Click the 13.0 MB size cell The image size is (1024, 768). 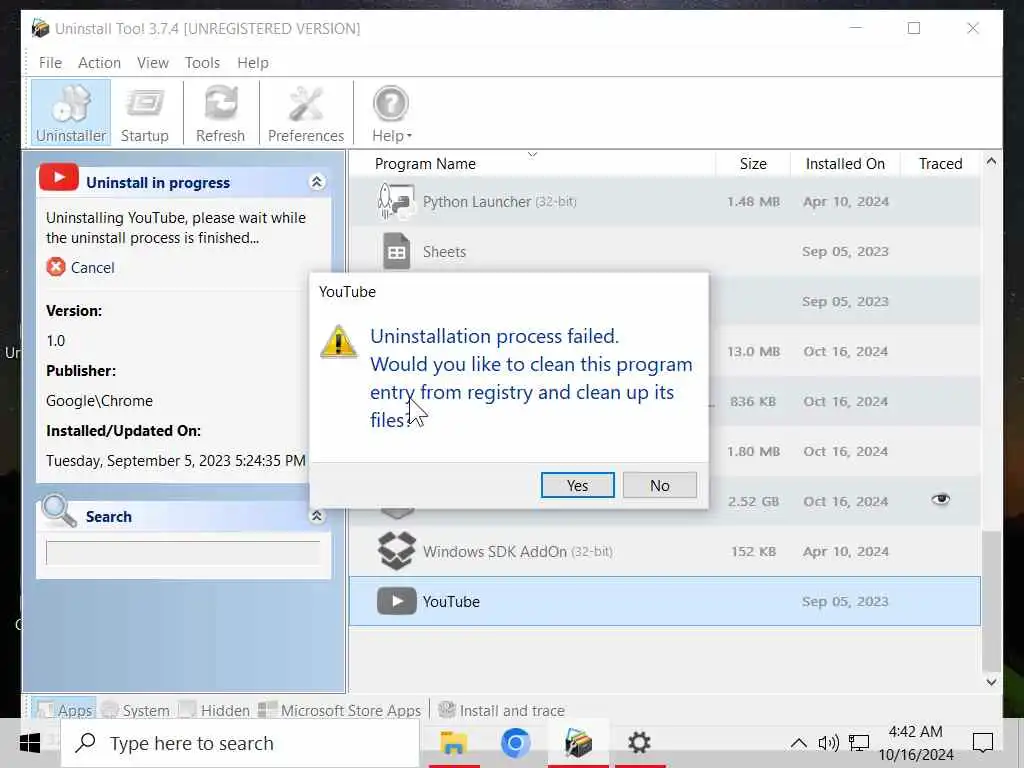pyautogui.click(x=754, y=351)
